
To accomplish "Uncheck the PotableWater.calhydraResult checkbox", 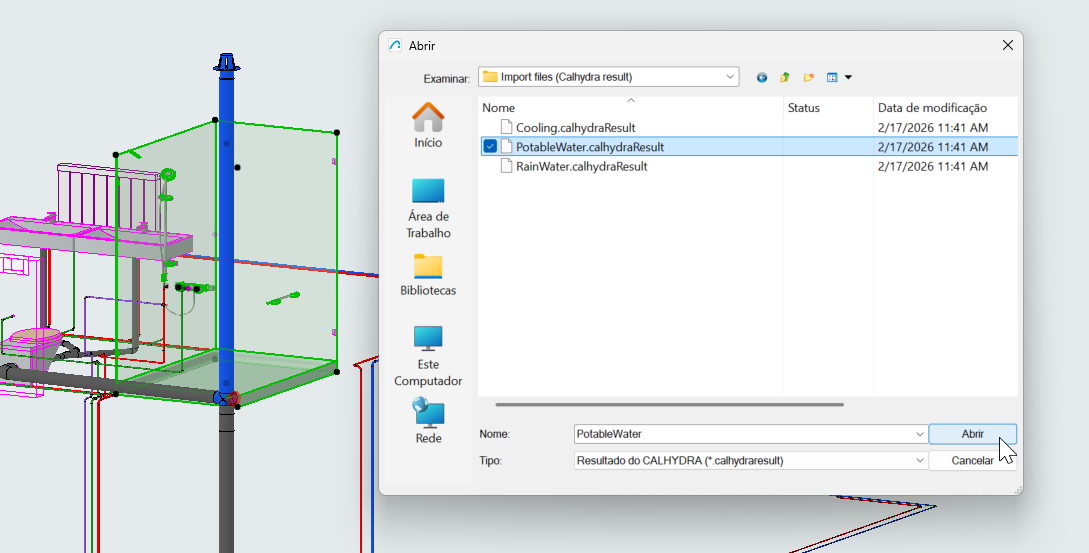I will (490, 147).
